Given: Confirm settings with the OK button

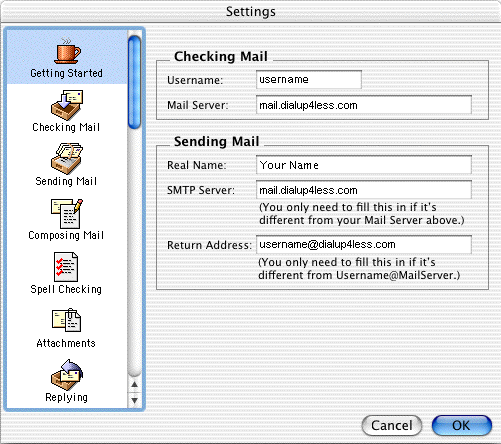Looking at the screenshot, I should tap(462, 425).
